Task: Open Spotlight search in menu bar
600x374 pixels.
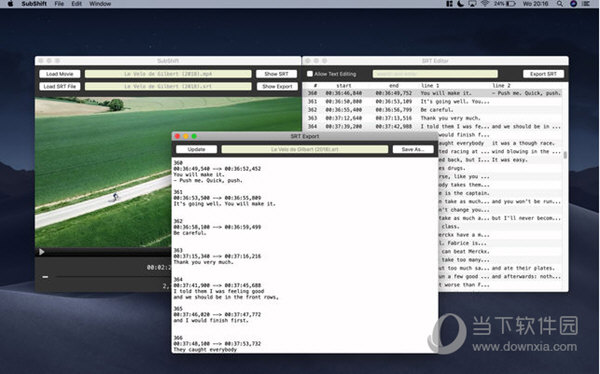Action: [x=560, y=4]
